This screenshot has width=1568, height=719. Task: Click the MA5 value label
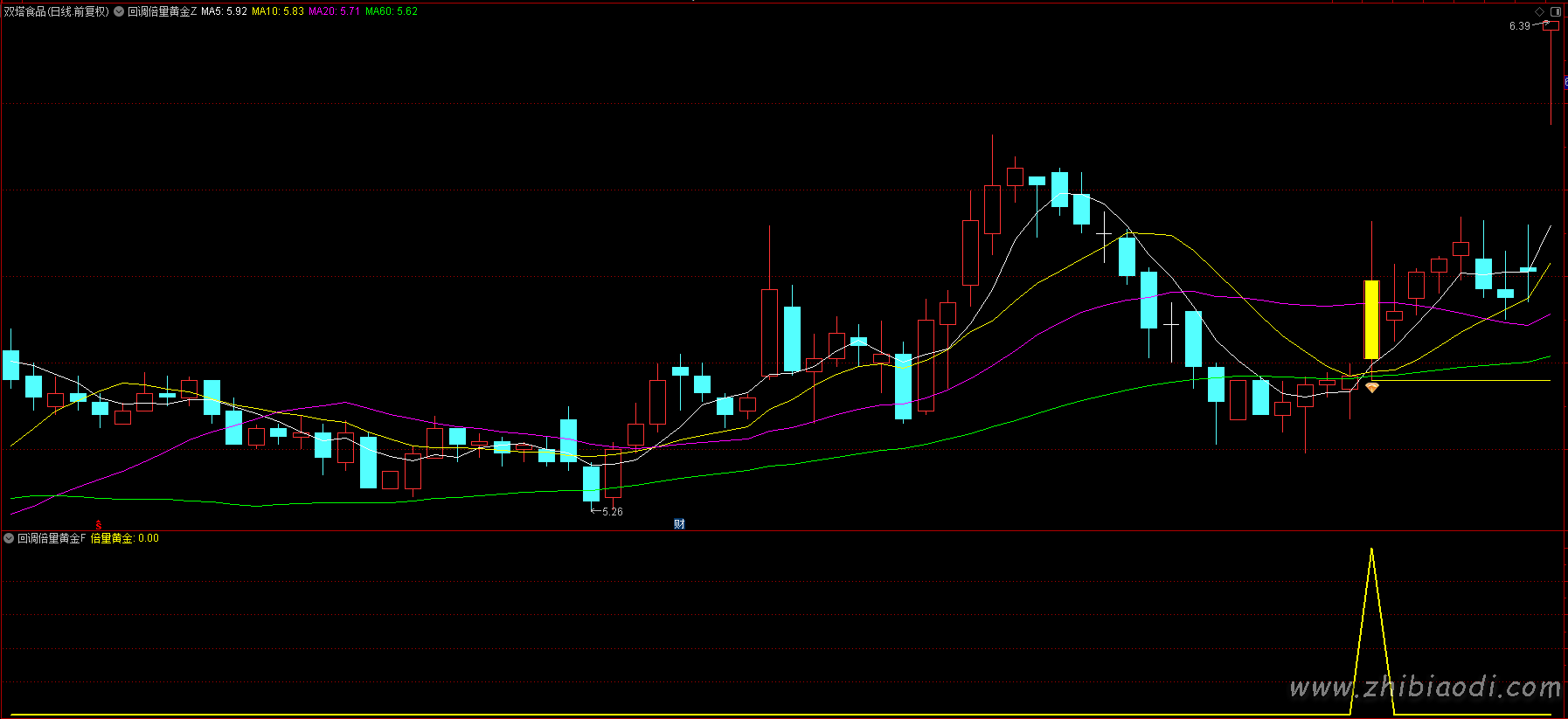click(x=224, y=11)
